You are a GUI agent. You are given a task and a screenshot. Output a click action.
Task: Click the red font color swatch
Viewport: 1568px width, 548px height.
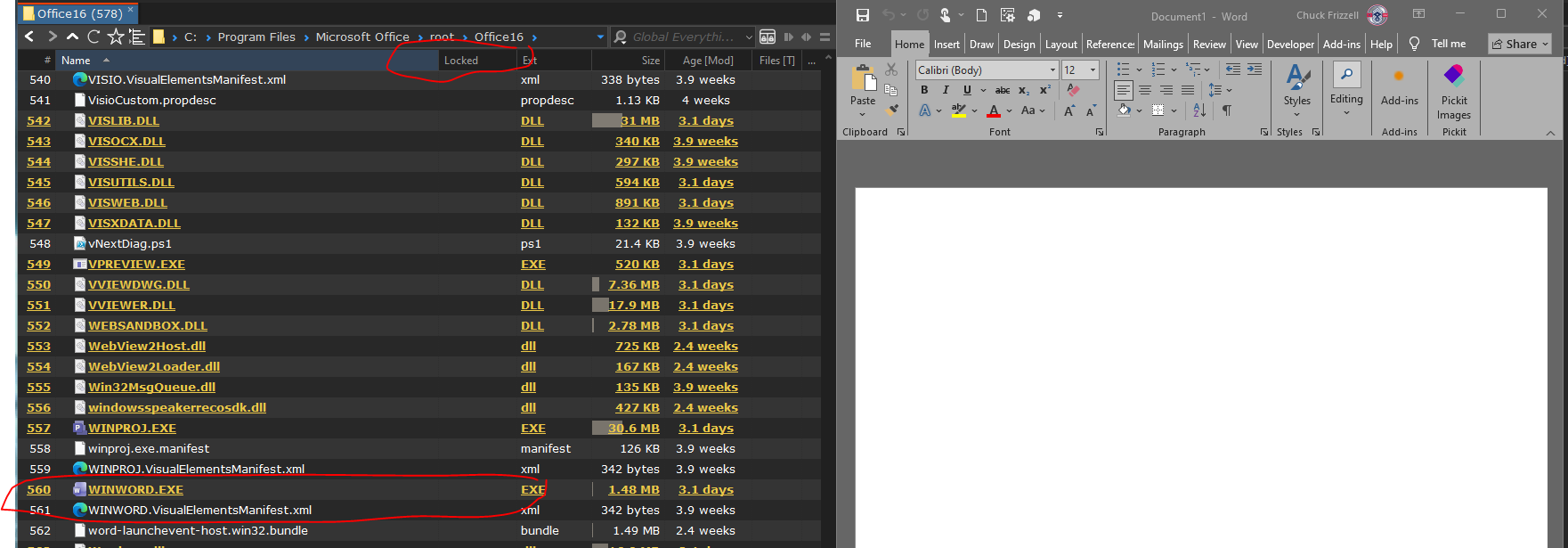994,111
